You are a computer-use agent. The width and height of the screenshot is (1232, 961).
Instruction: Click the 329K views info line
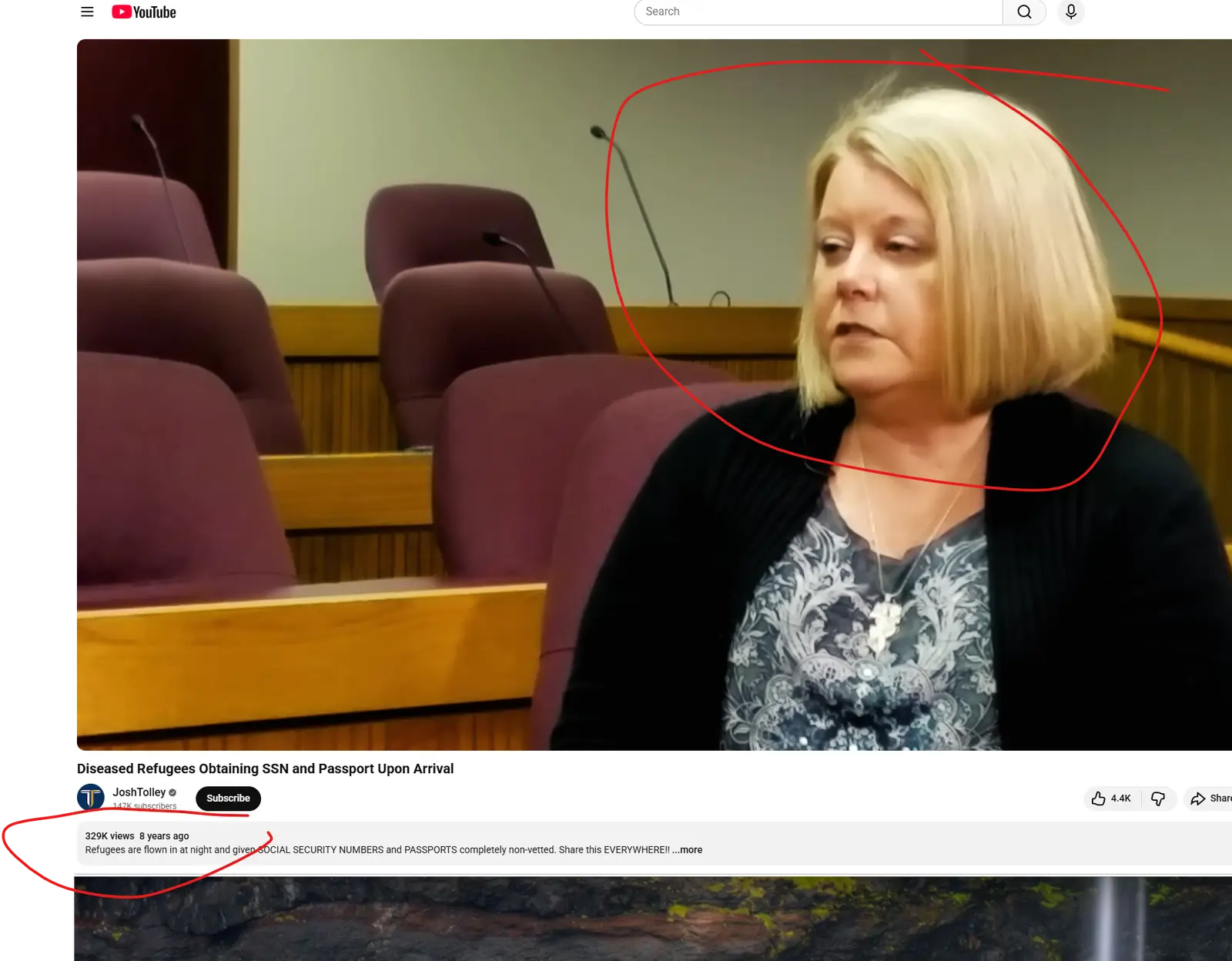(x=137, y=836)
